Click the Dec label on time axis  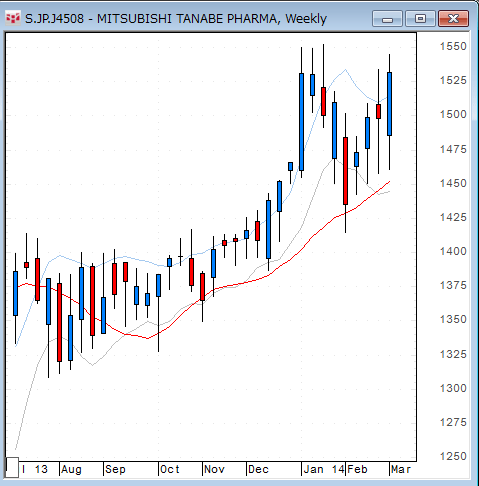[x=258, y=470]
